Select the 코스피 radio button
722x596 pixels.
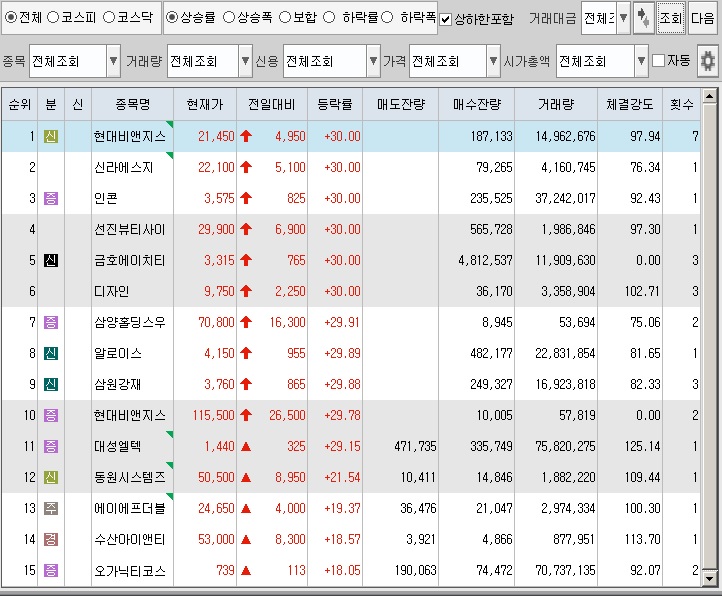tap(53, 18)
